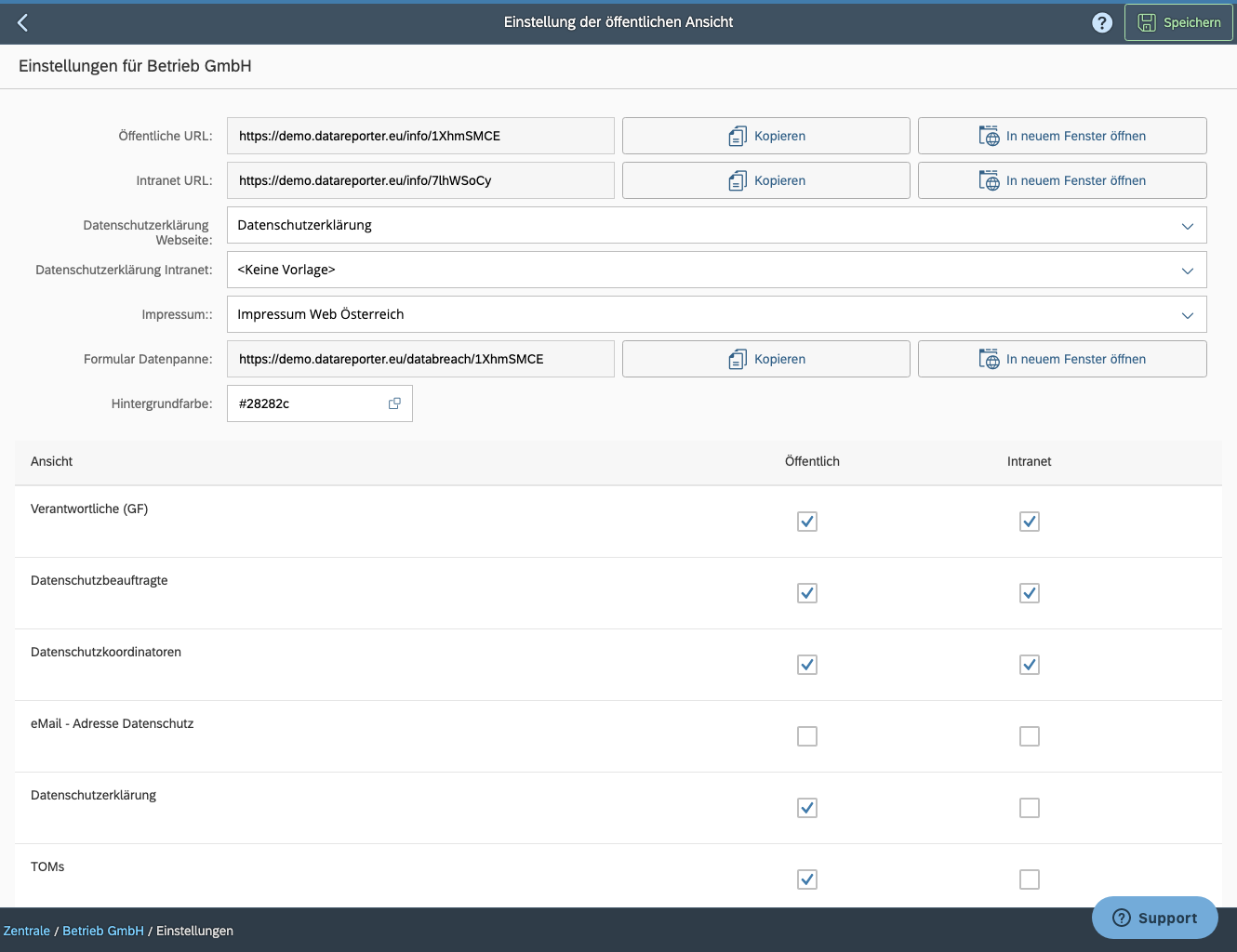Click the back arrow in the header
This screenshot has width=1237, height=952.
pos(22,21)
